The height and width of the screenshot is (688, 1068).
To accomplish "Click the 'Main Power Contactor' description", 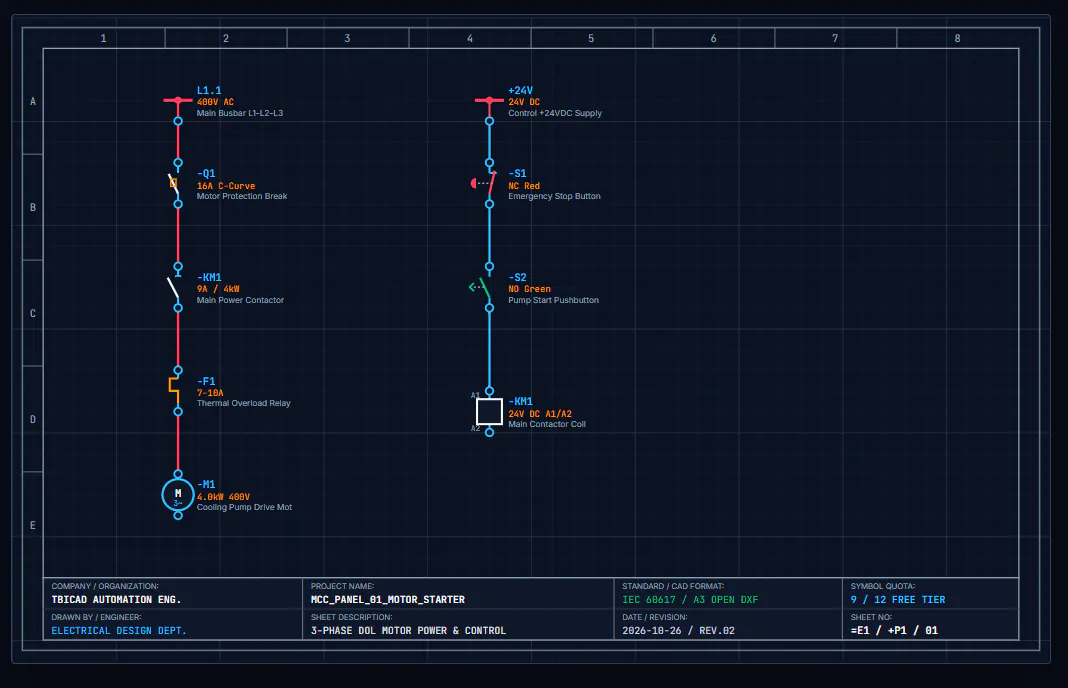I will tap(240, 300).
